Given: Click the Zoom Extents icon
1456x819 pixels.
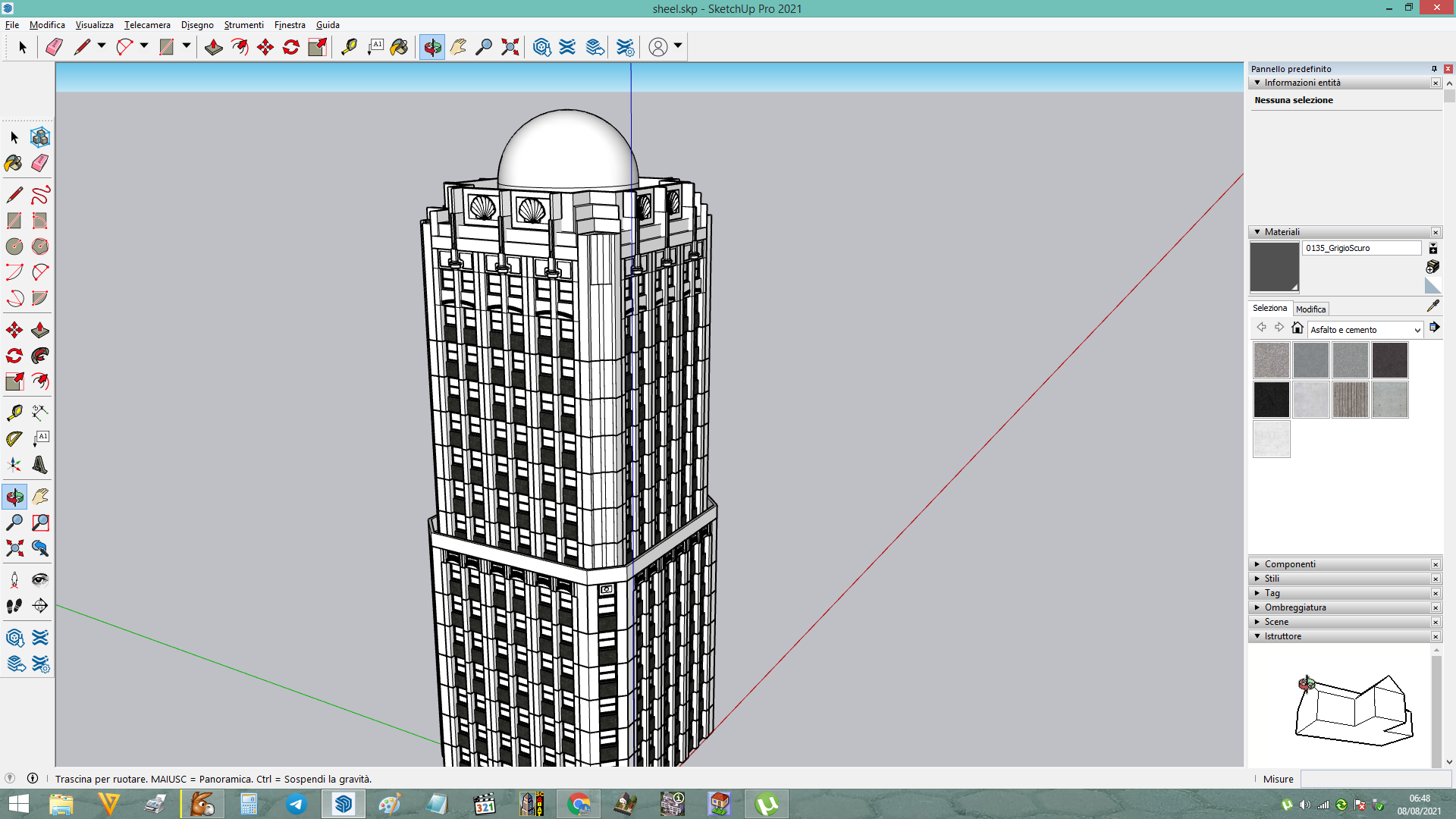Looking at the screenshot, I should click(x=510, y=47).
